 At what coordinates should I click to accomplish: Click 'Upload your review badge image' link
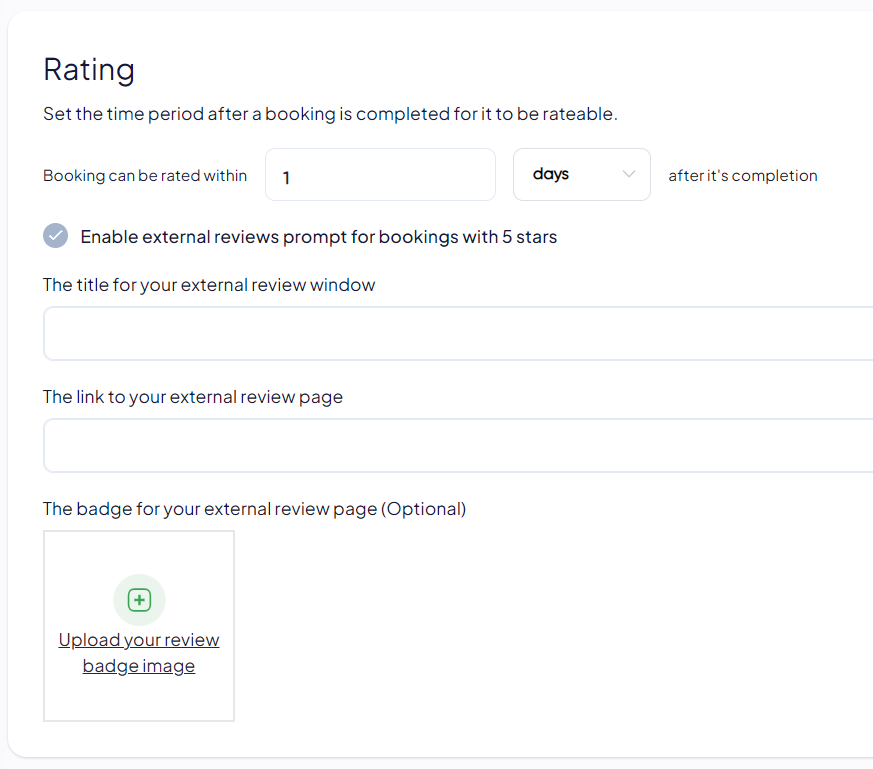click(x=139, y=653)
